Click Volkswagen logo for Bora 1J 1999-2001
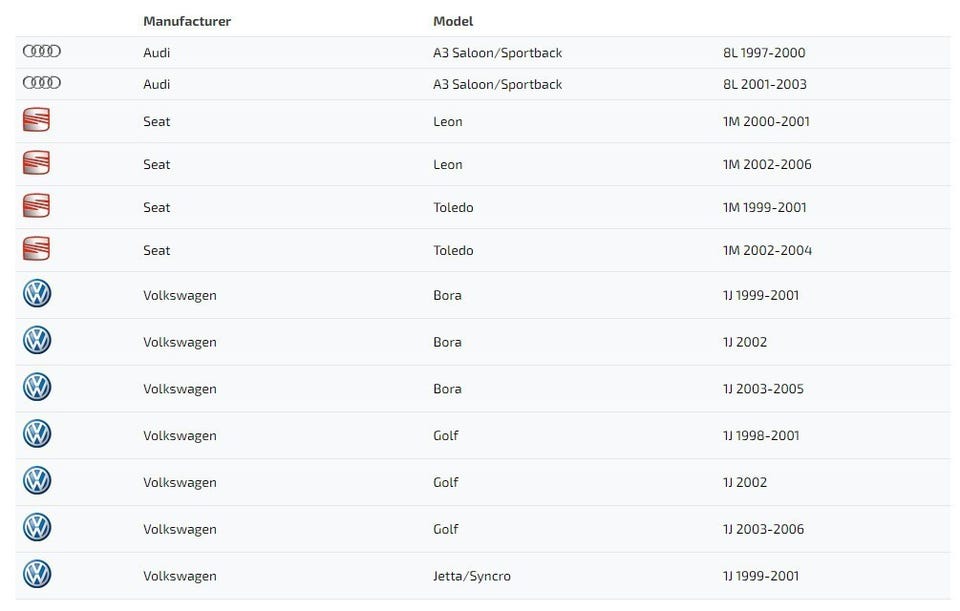This screenshot has height=611, width=960. [37, 295]
